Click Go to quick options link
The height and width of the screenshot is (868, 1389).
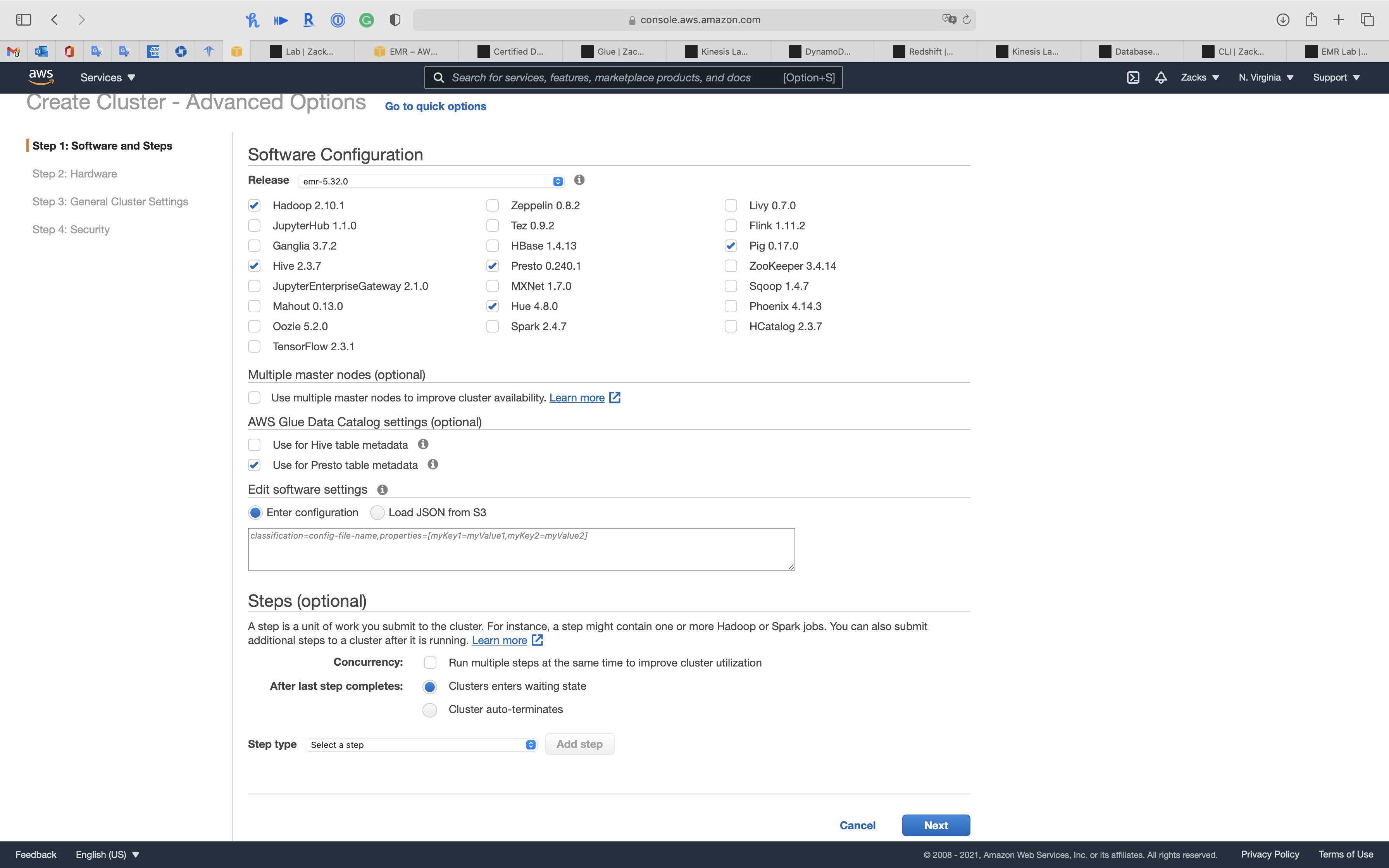coord(435,106)
